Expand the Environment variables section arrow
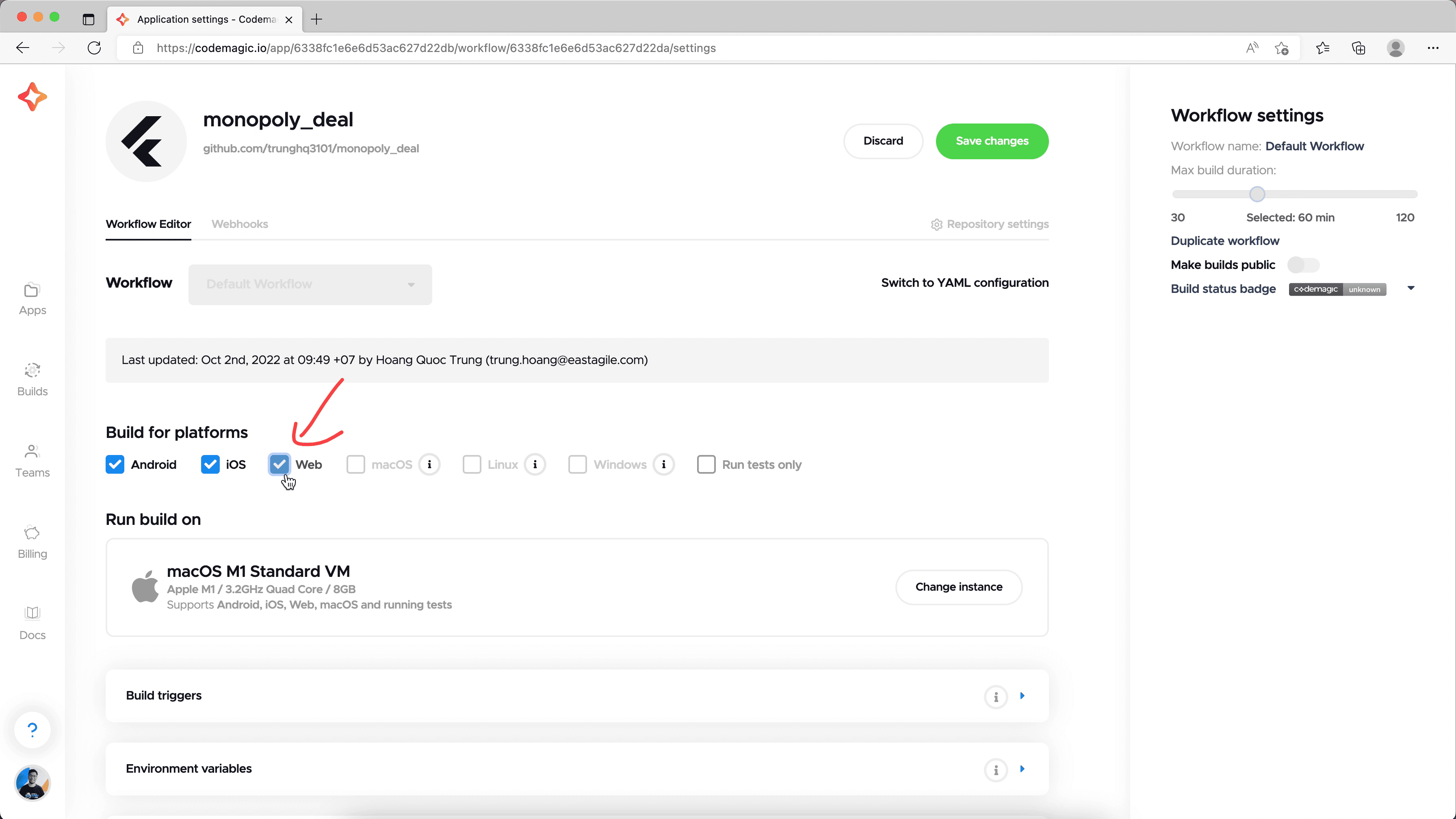Screen dimensions: 1456x819 click(1022, 769)
